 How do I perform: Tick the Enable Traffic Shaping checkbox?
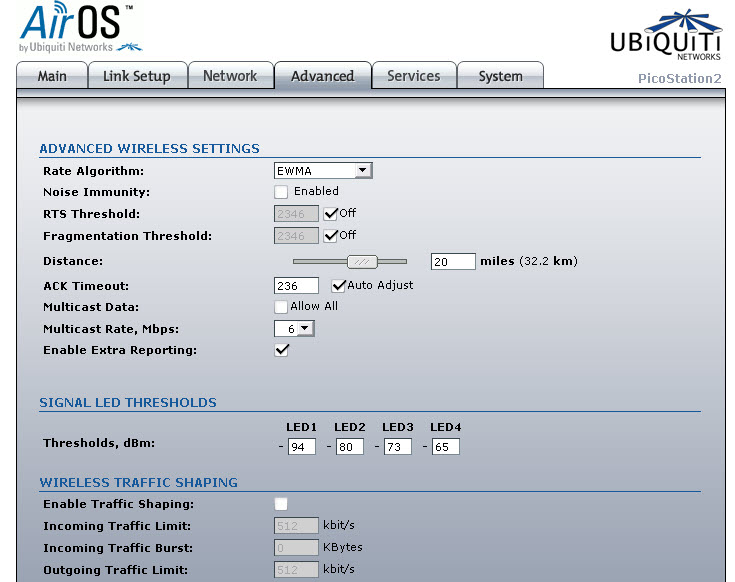[x=281, y=504]
